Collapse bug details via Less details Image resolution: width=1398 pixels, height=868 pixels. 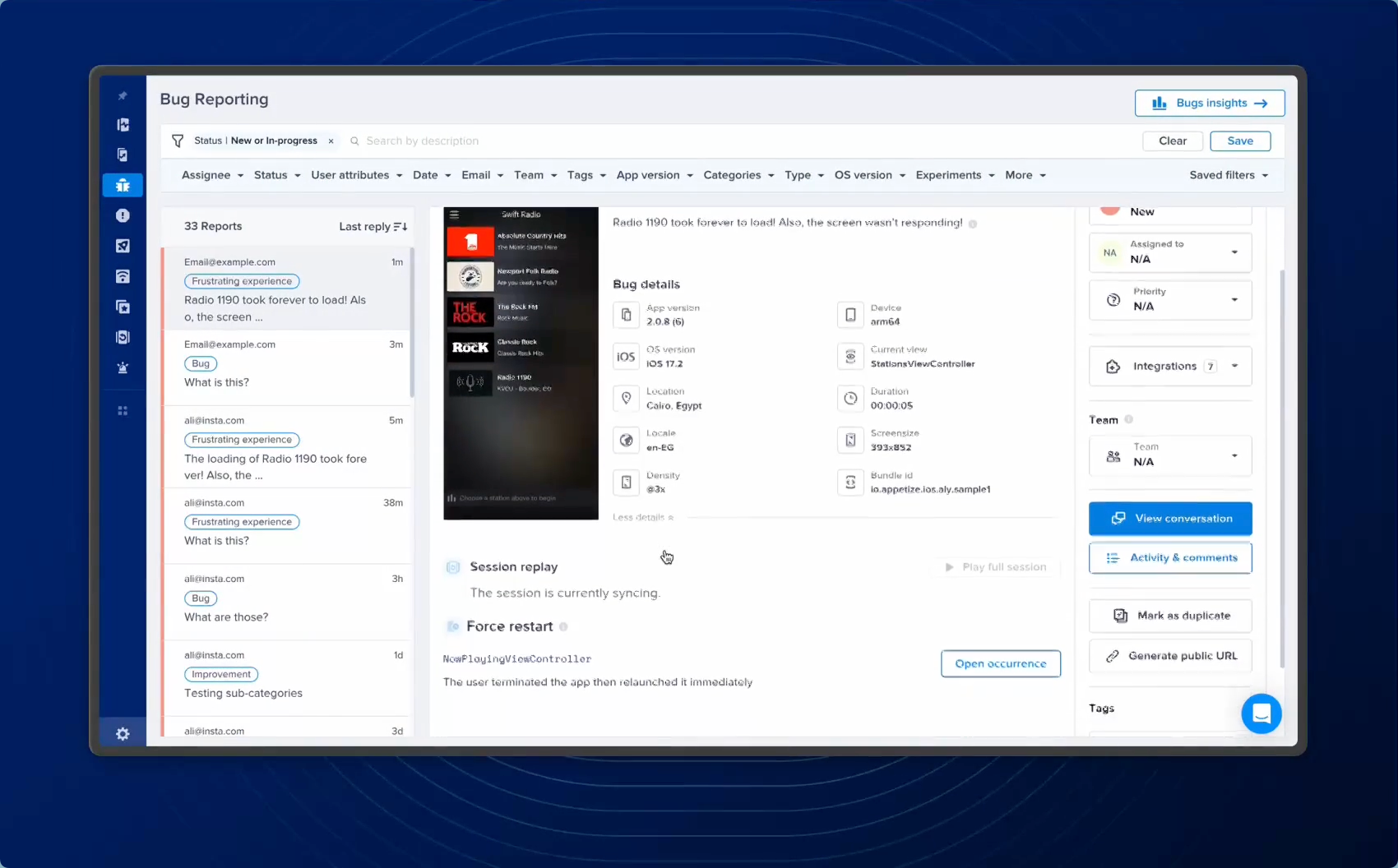click(x=644, y=517)
